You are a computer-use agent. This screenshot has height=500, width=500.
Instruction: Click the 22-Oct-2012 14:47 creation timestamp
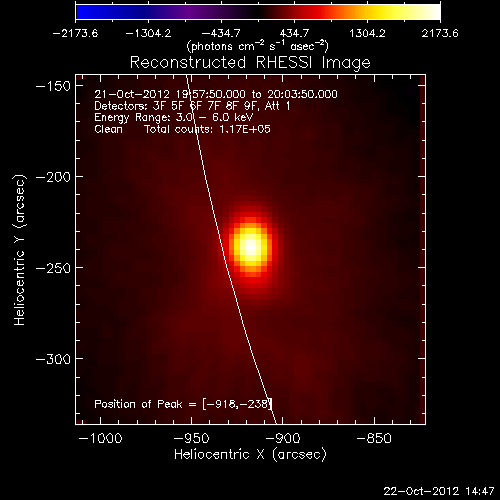[x=439, y=491]
